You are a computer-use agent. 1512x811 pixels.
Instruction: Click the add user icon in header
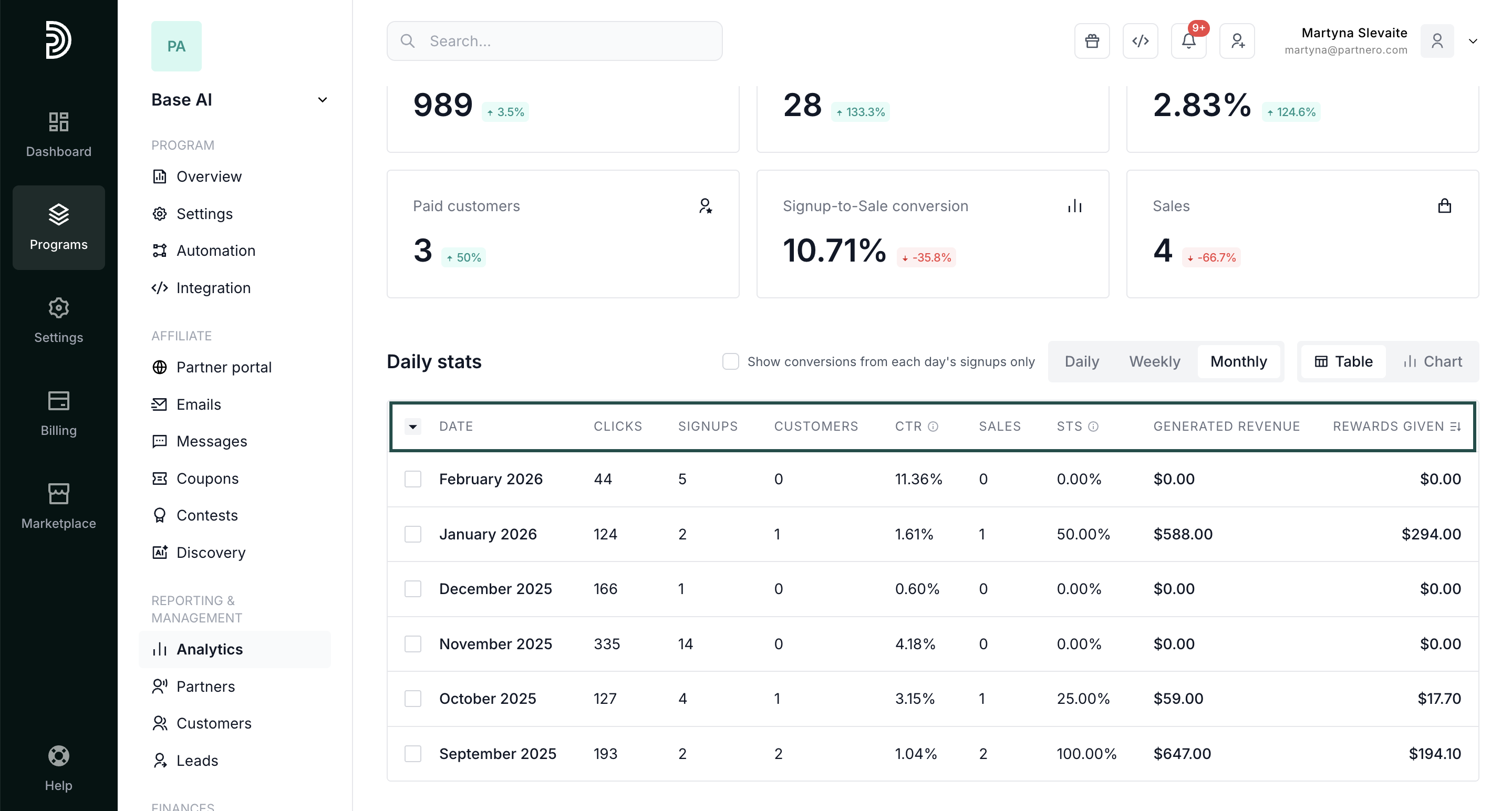[1237, 41]
